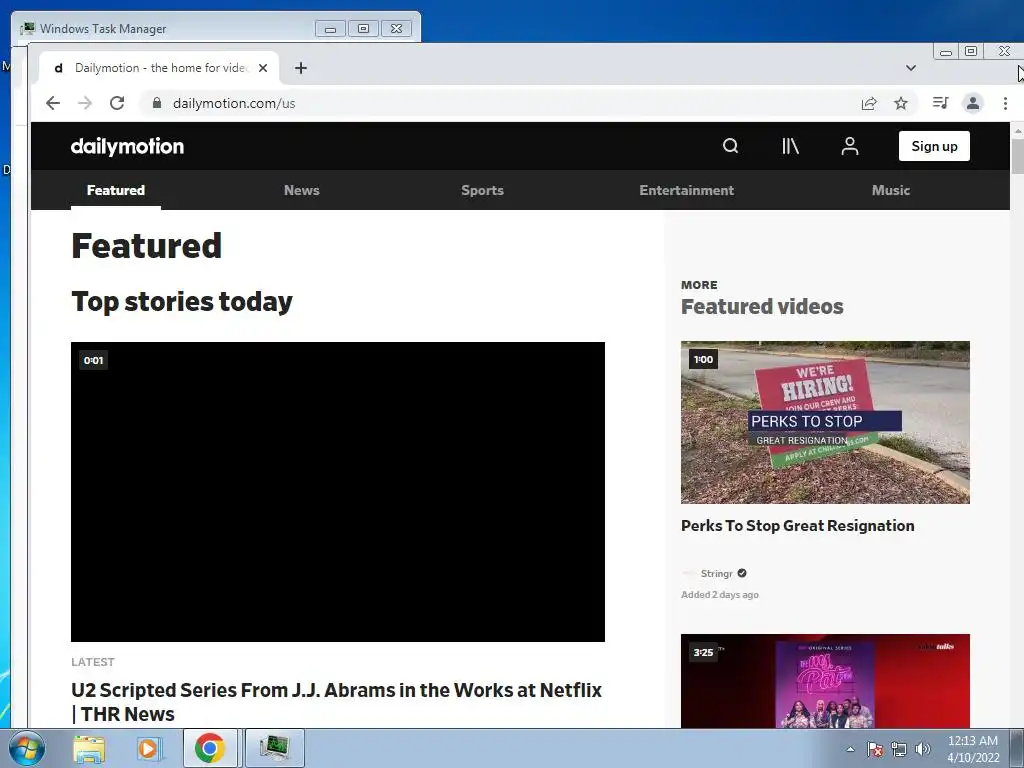
Task: Open the Dailymotion search icon
Action: point(730,146)
